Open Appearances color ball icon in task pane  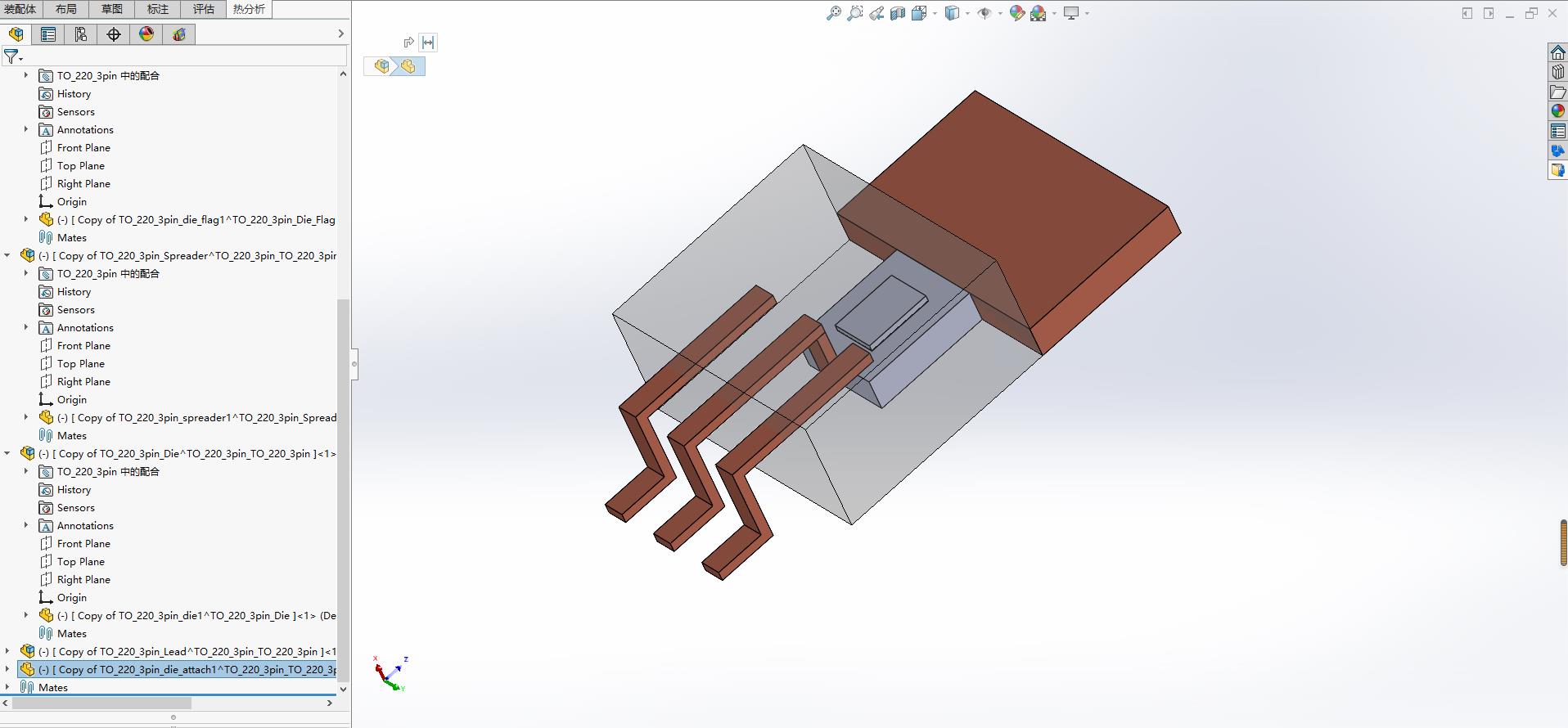pyautogui.click(x=1558, y=111)
